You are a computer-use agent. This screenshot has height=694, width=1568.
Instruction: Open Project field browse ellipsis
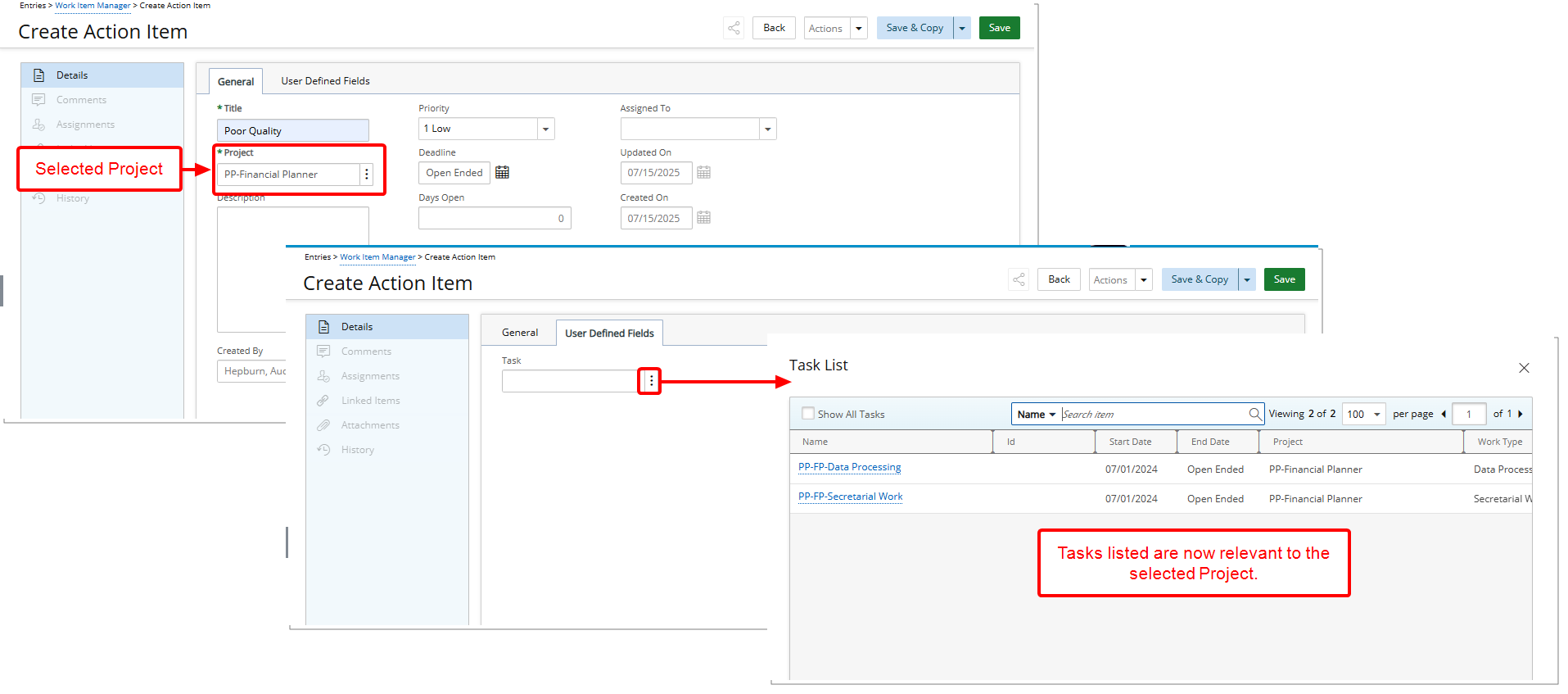coord(366,174)
